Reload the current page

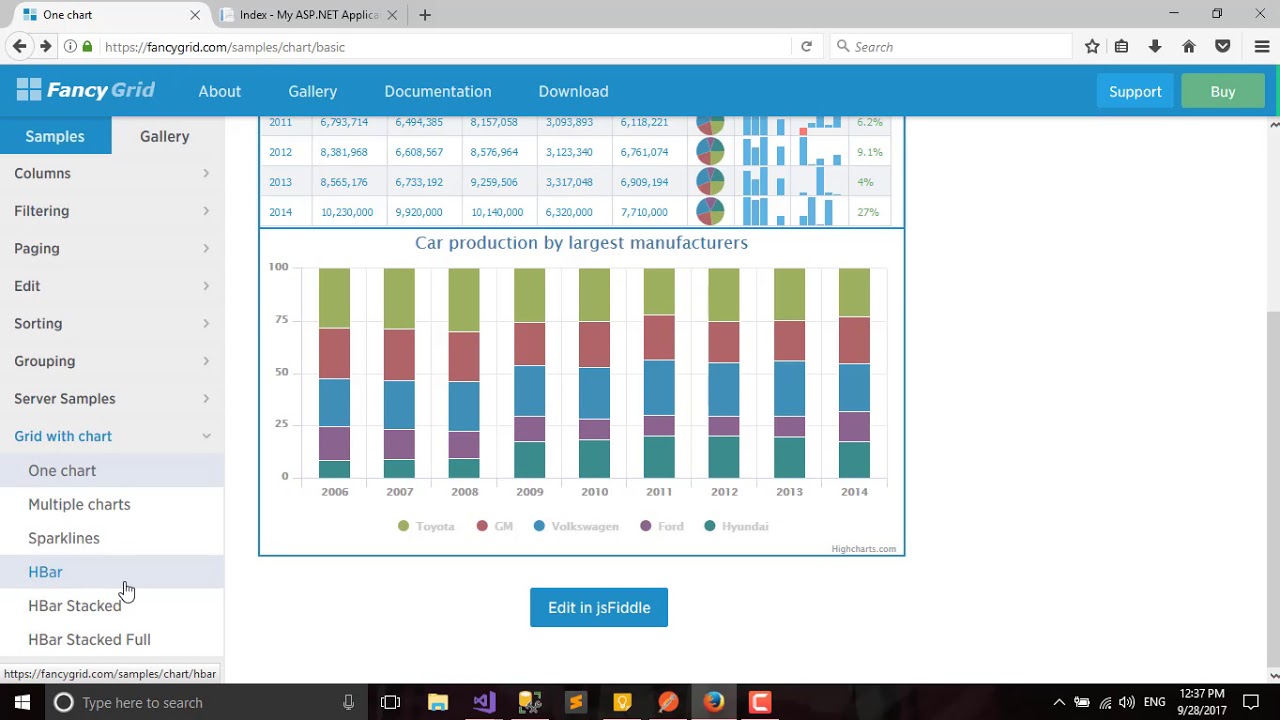pyautogui.click(x=806, y=46)
